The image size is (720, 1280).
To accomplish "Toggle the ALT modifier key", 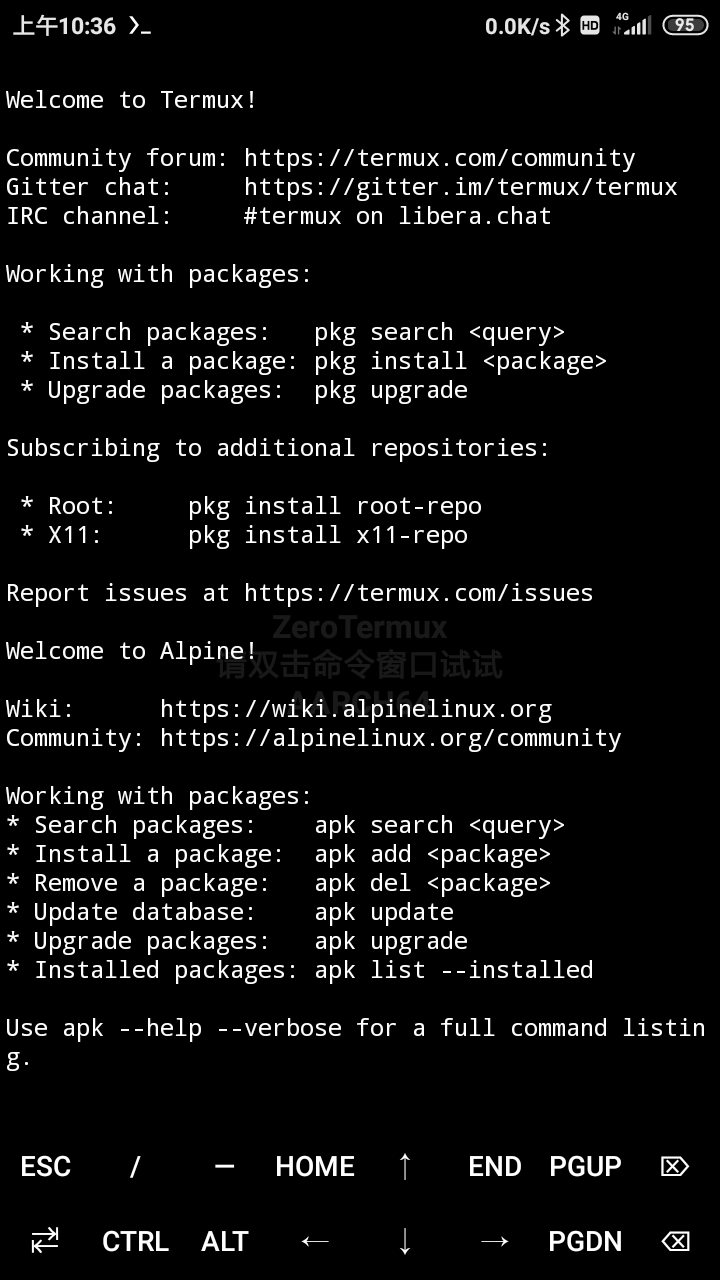I will (x=225, y=1242).
